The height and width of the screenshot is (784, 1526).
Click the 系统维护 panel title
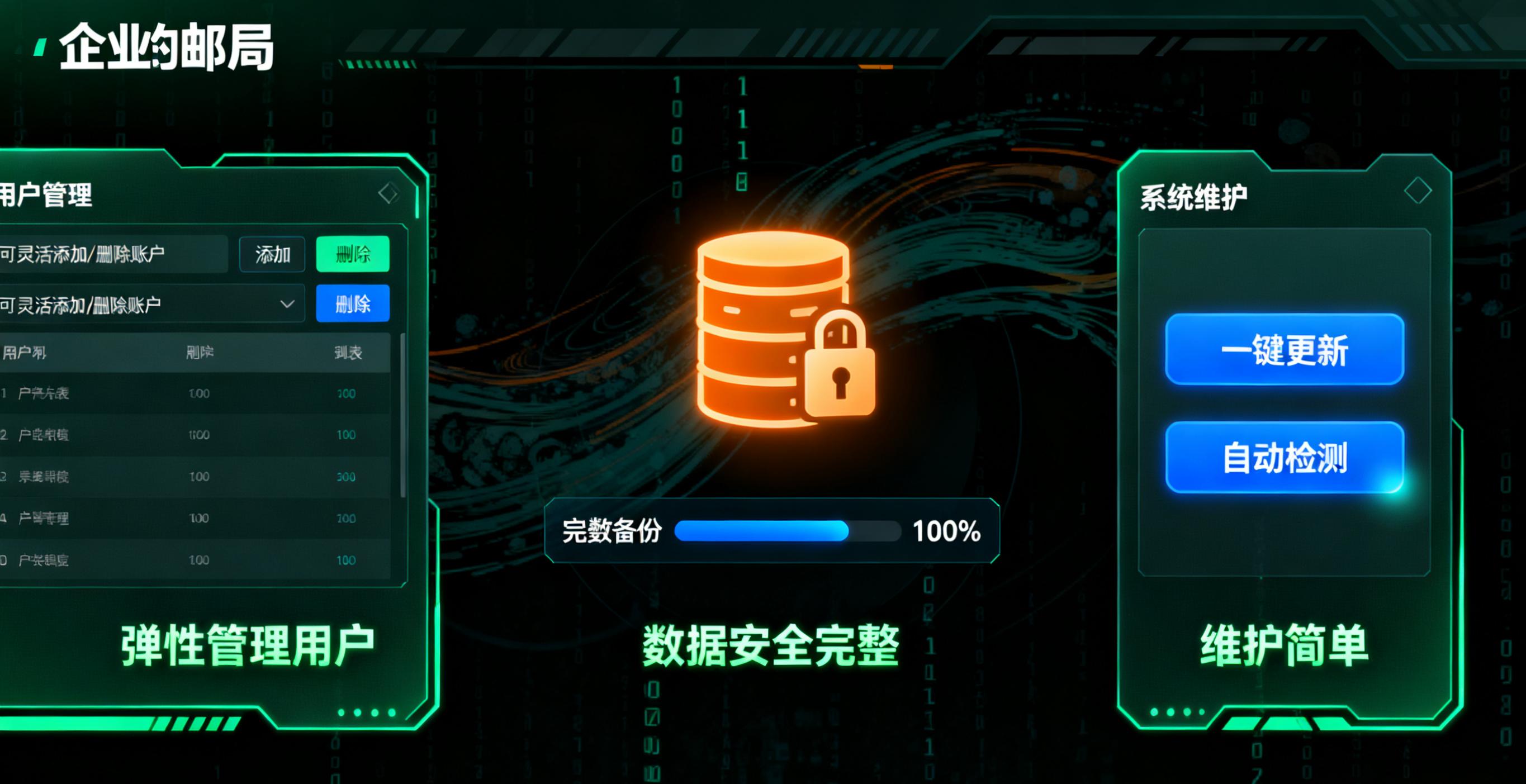tap(1193, 197)
